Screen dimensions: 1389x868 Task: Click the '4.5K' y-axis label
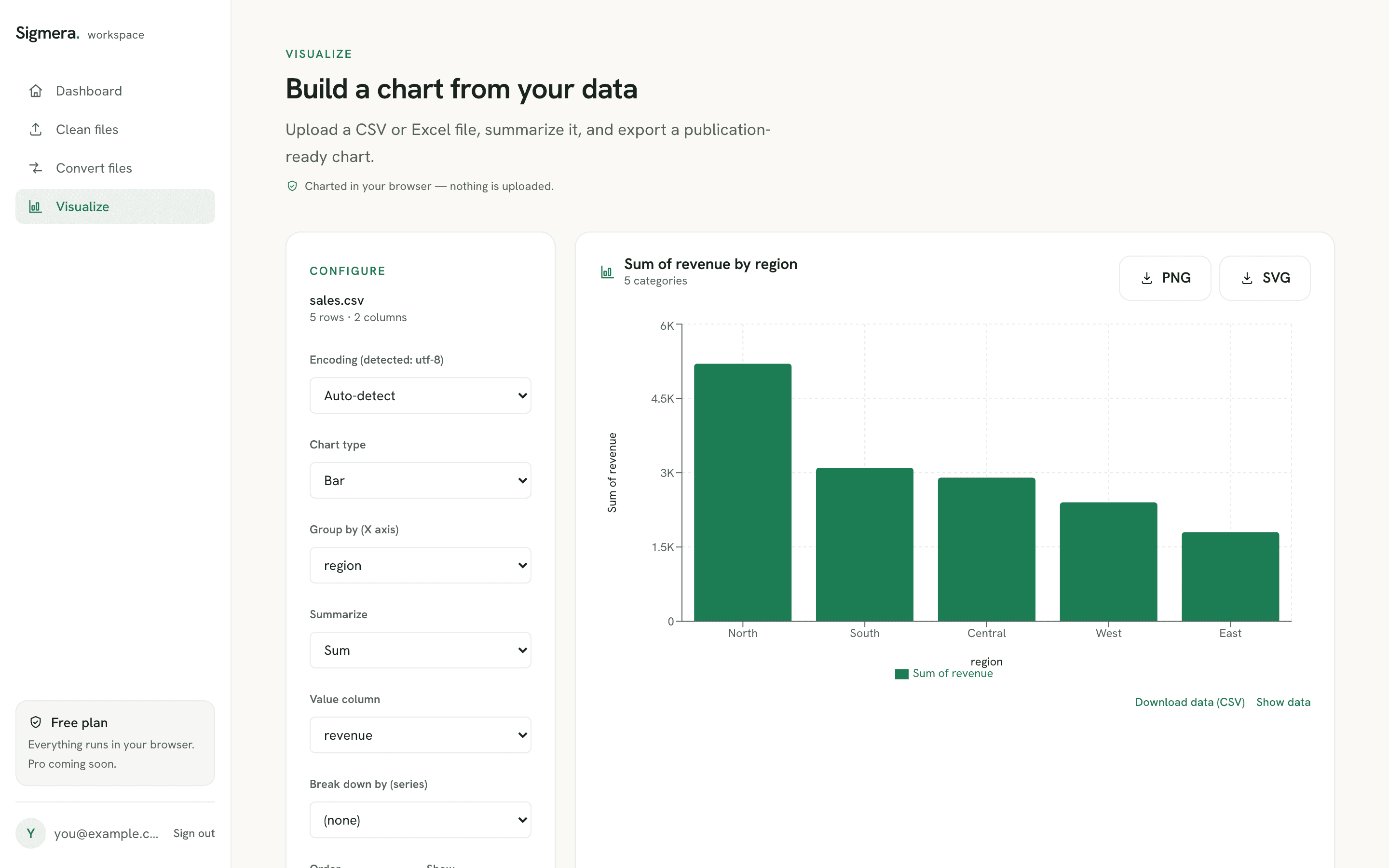662,398
